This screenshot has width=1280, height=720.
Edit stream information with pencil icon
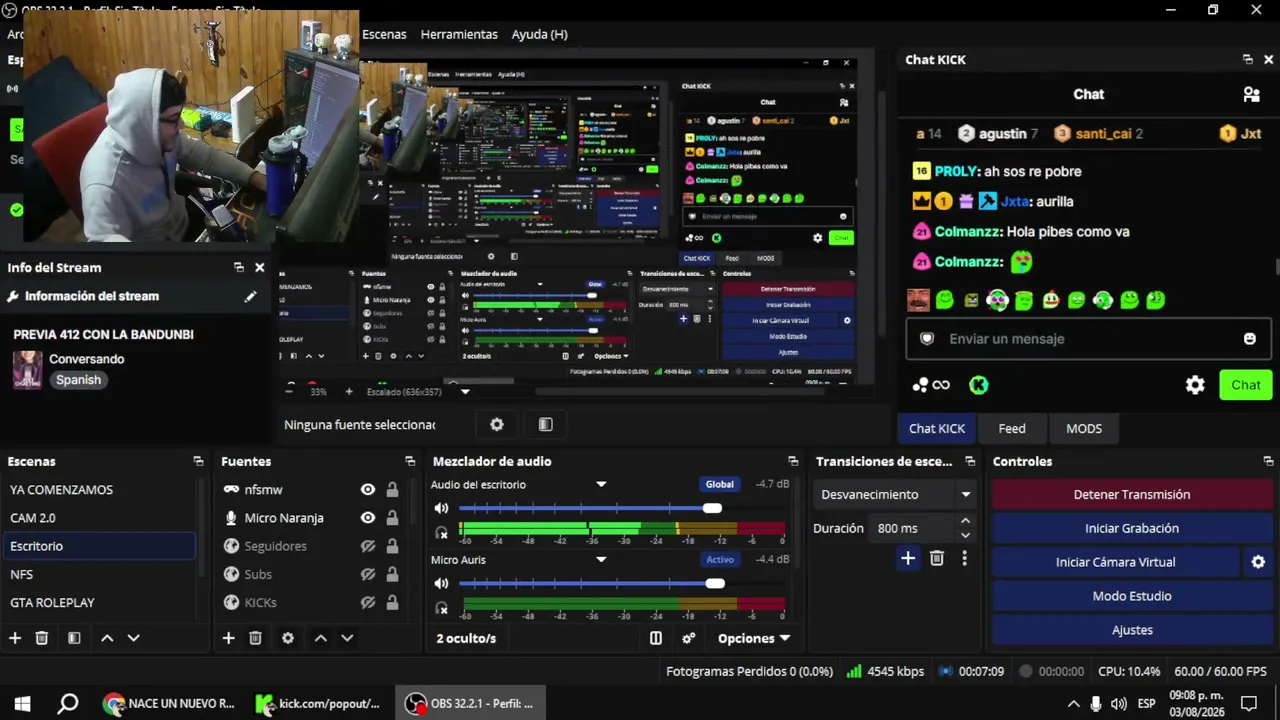coord(250,296)
